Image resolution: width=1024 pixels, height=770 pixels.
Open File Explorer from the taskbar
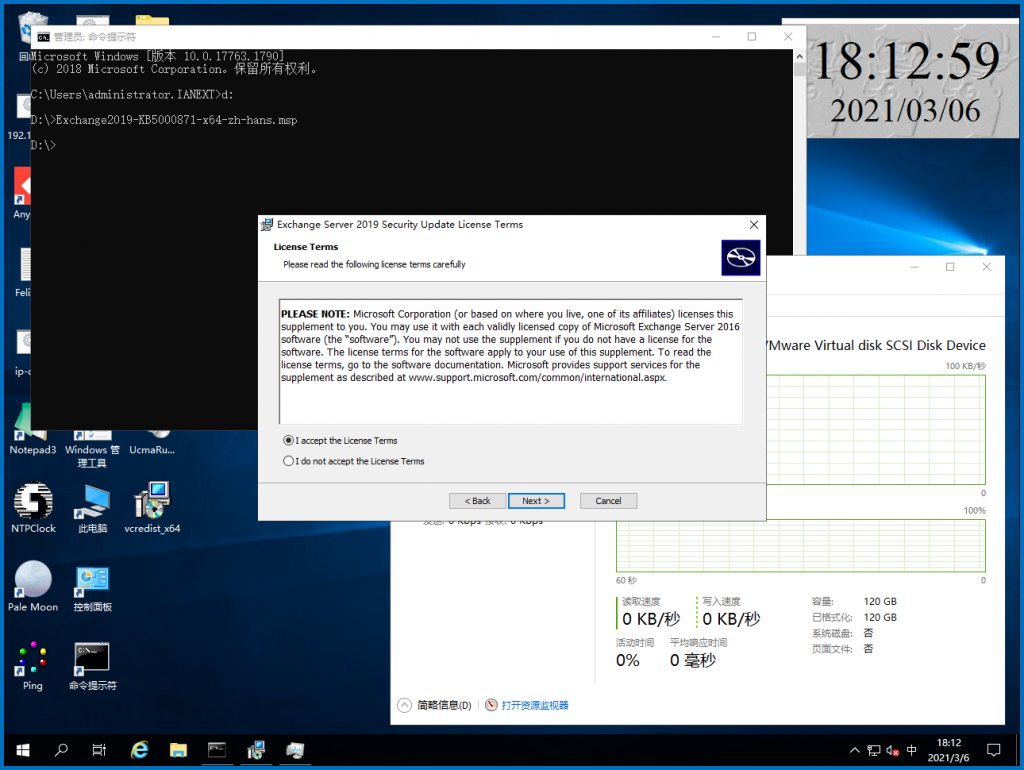[178, 749]
